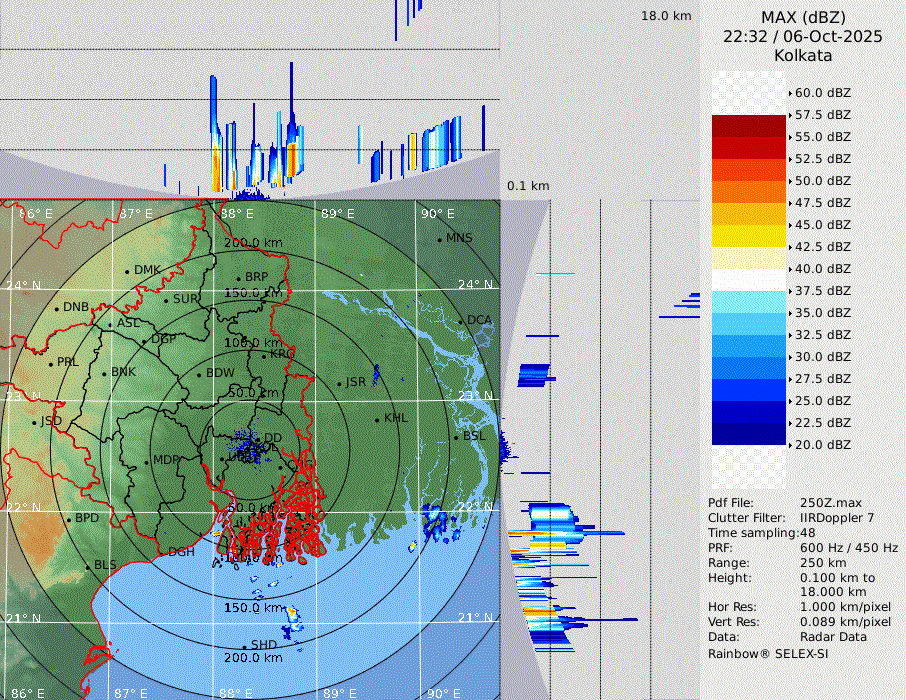Pick the SHD station marker
This screenshot has height=700, width=906.
click(x=245, y=645)
